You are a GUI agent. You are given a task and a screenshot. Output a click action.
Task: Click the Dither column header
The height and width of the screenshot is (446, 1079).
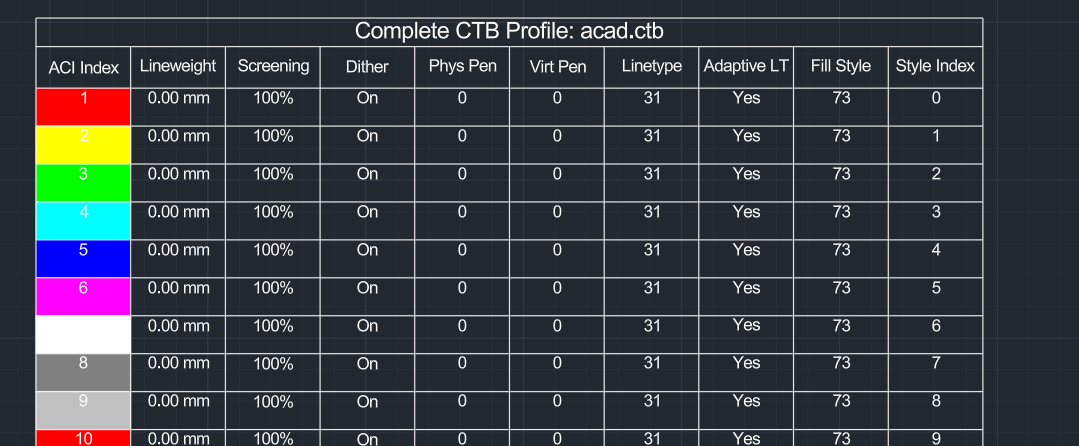coord(367,67)
